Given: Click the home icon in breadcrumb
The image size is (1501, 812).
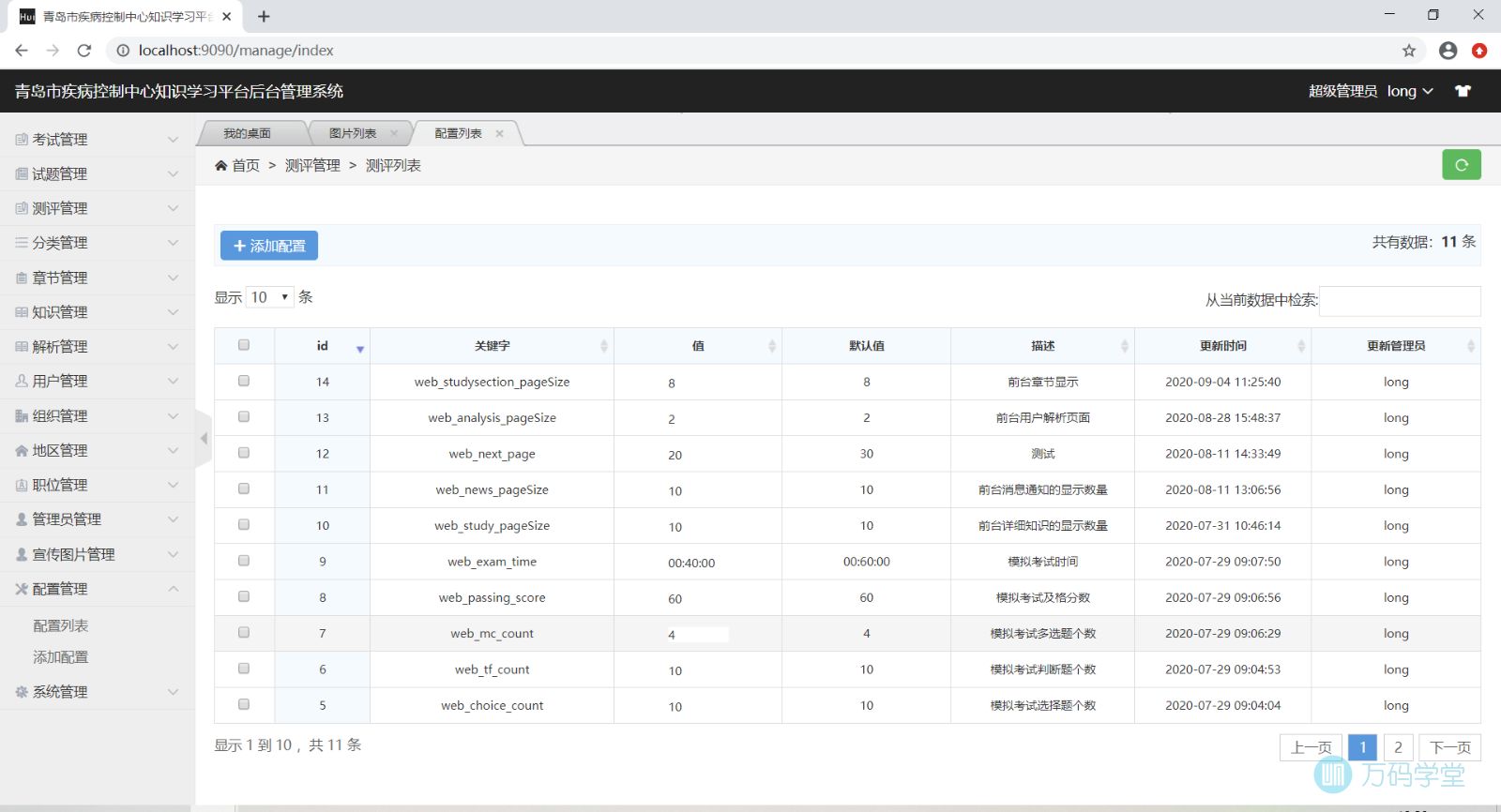Looking at the screenshot, I should click(x=221, y=165).
